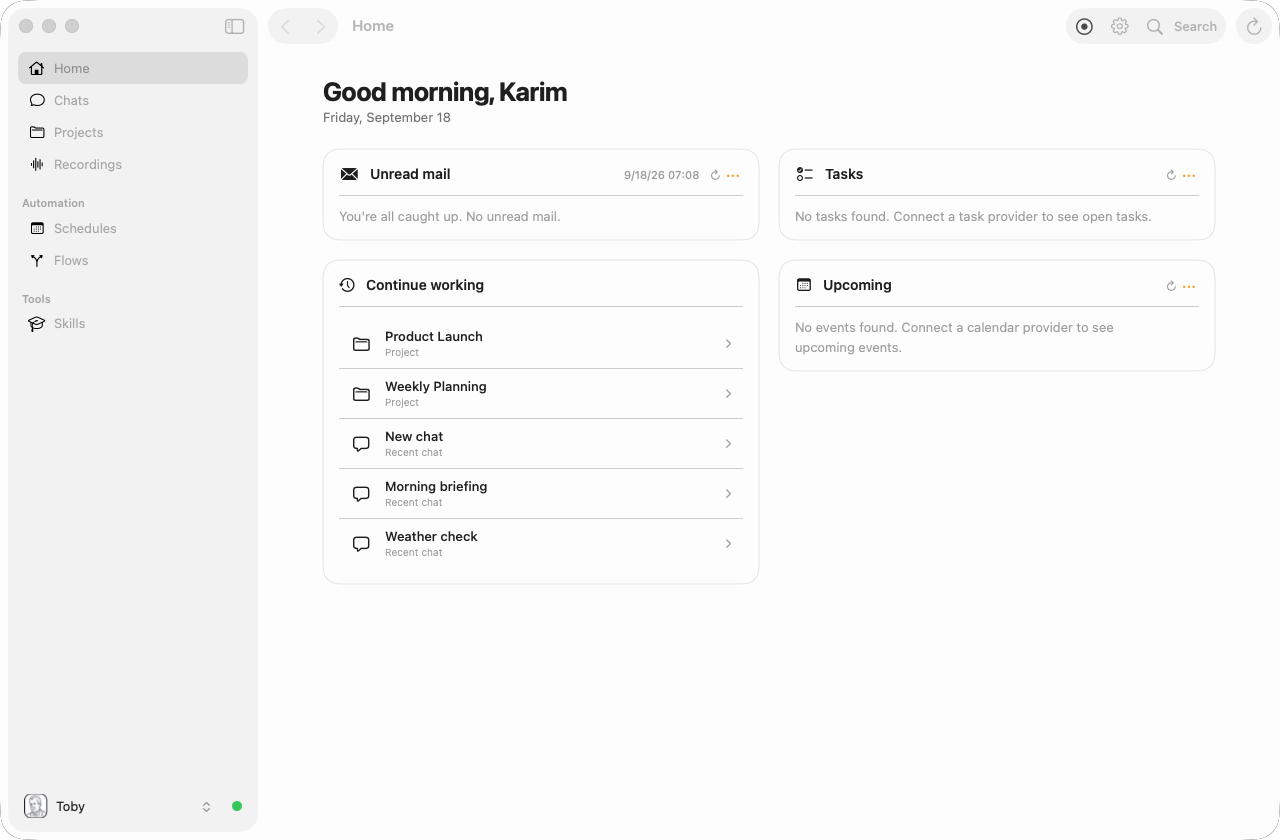Click the reload button at top right
1280x840 pixels.
(1254, 27)
